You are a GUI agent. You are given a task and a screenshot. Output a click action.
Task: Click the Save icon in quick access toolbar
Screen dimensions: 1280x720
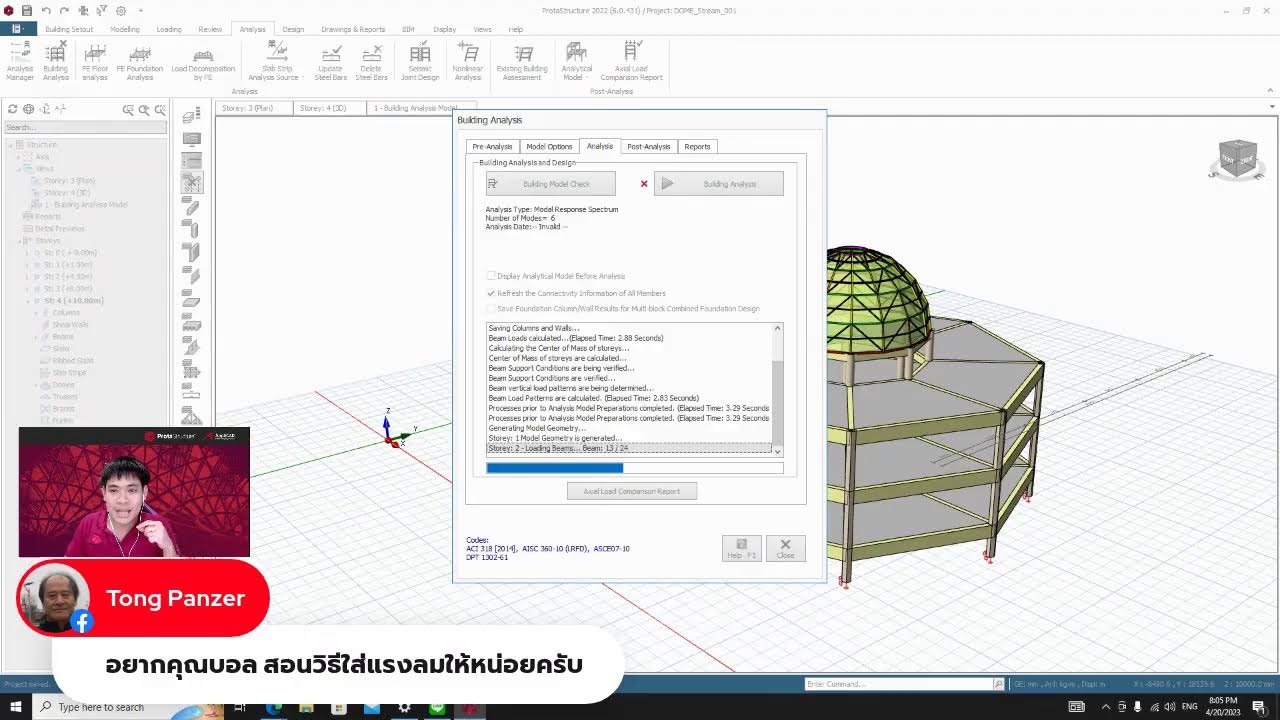[27, 10]
